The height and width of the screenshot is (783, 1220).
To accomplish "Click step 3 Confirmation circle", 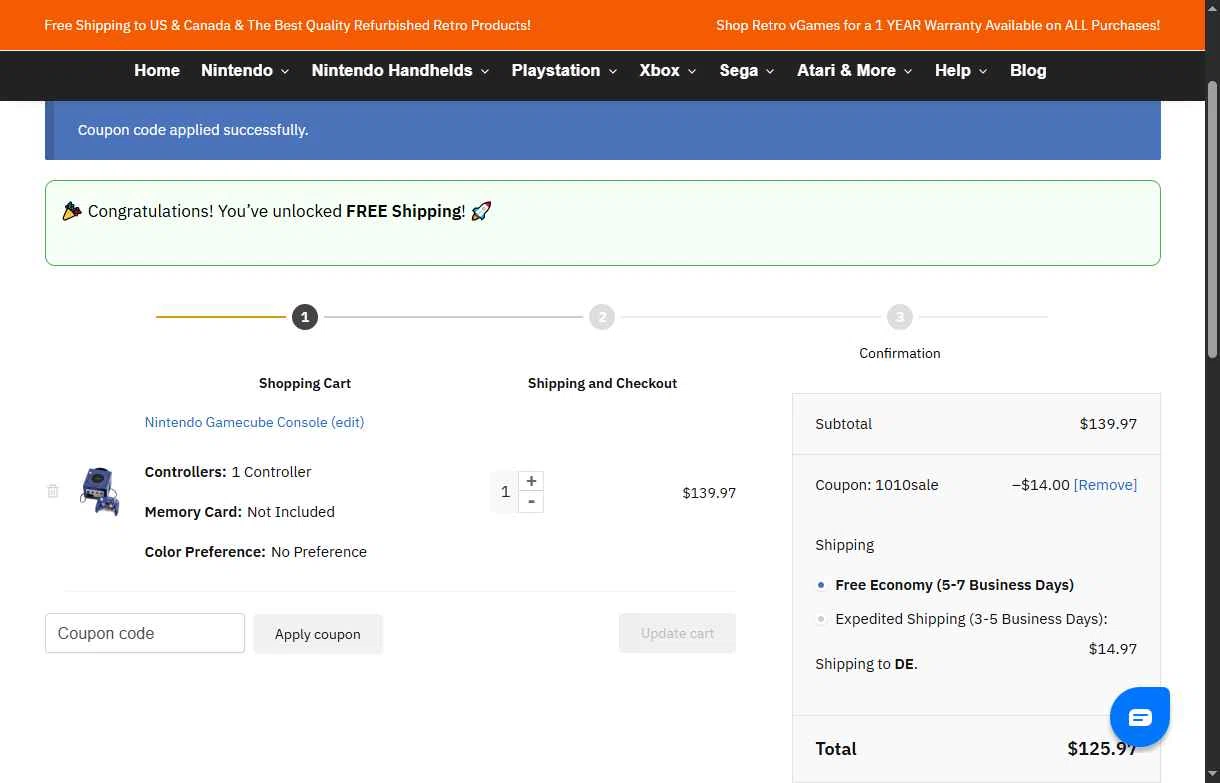I will (900, 318).
